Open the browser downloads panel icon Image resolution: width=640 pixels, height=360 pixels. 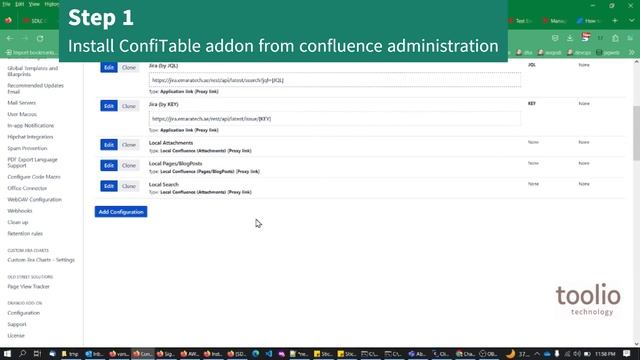pos(570,38)
